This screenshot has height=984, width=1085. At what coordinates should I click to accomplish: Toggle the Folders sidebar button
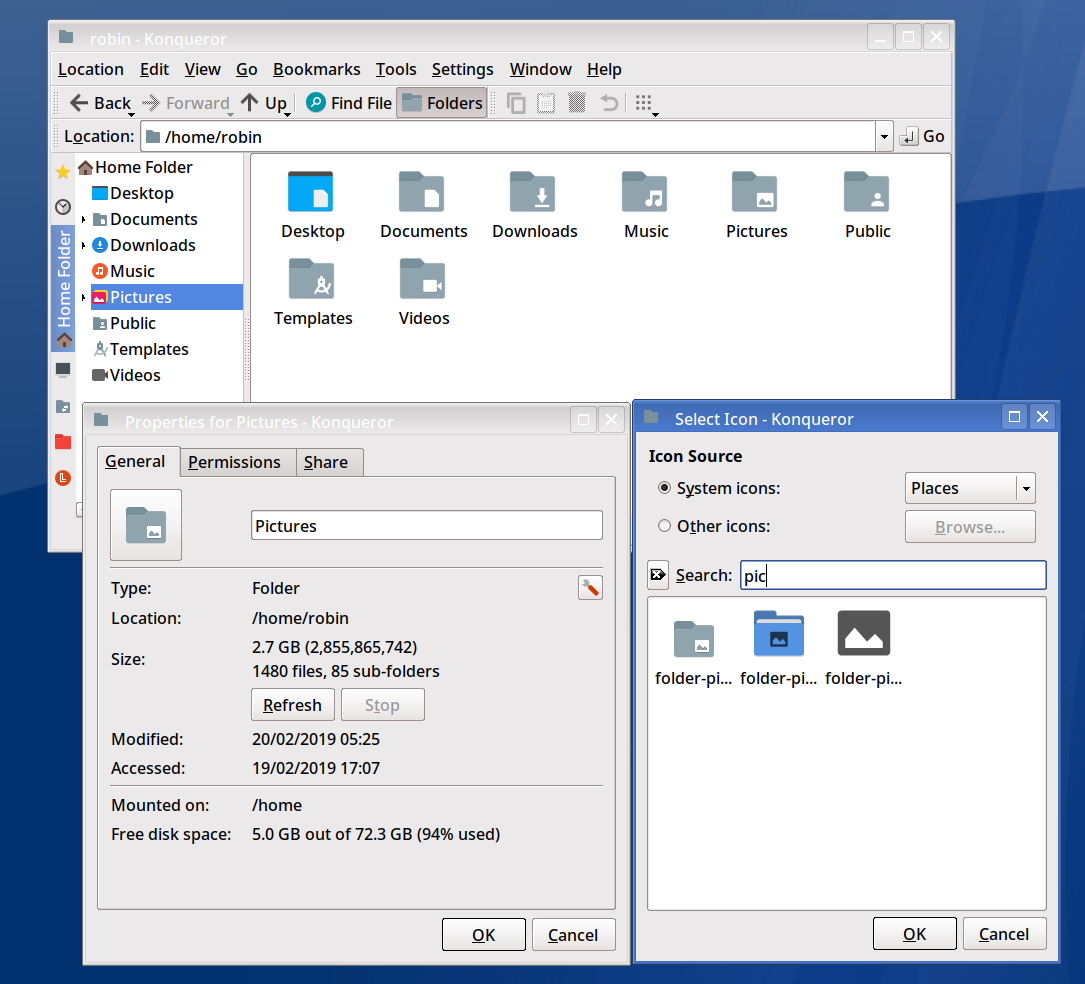pos(442,103)
